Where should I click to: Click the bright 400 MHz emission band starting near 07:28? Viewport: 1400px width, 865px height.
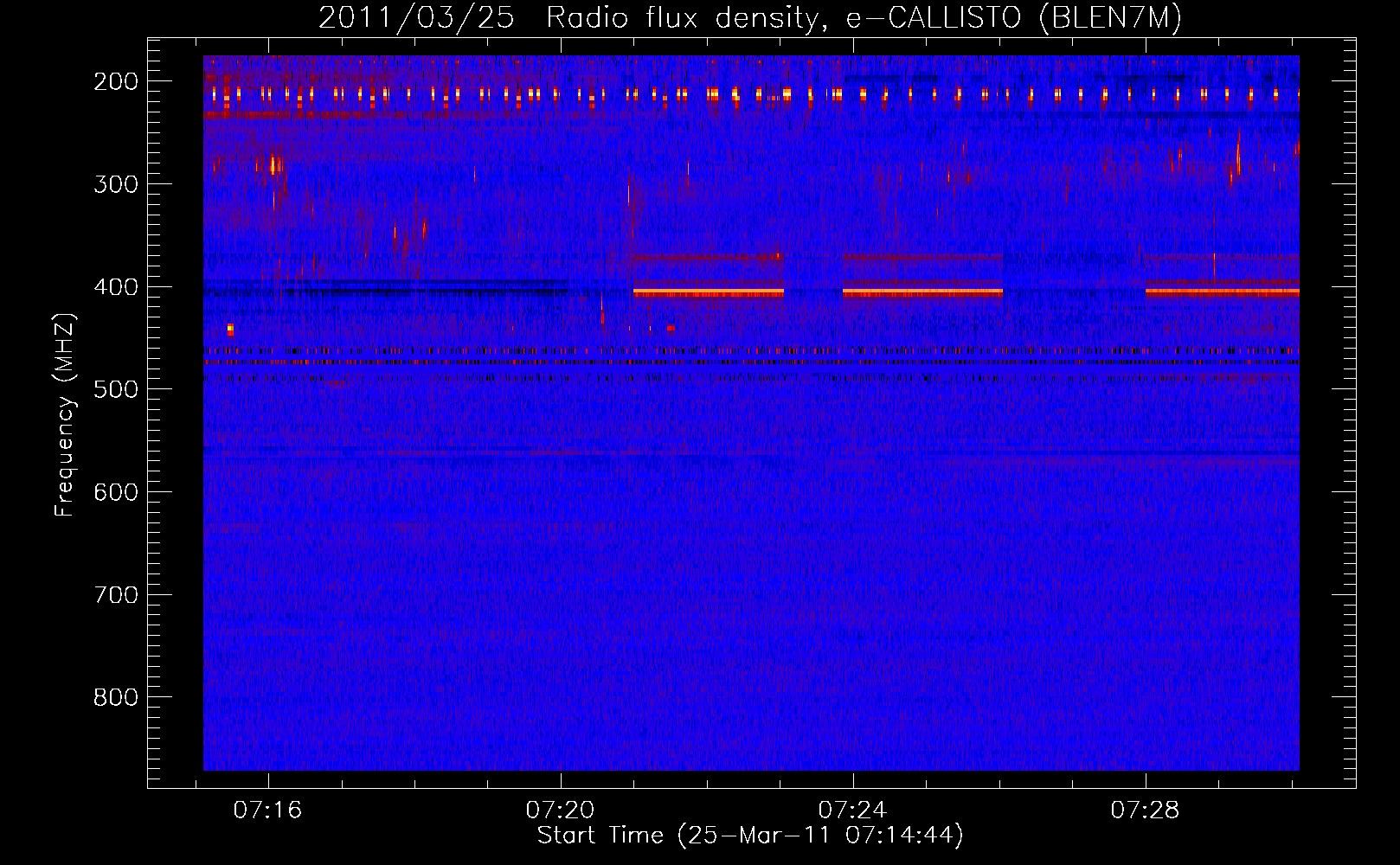coord(1223,292)
